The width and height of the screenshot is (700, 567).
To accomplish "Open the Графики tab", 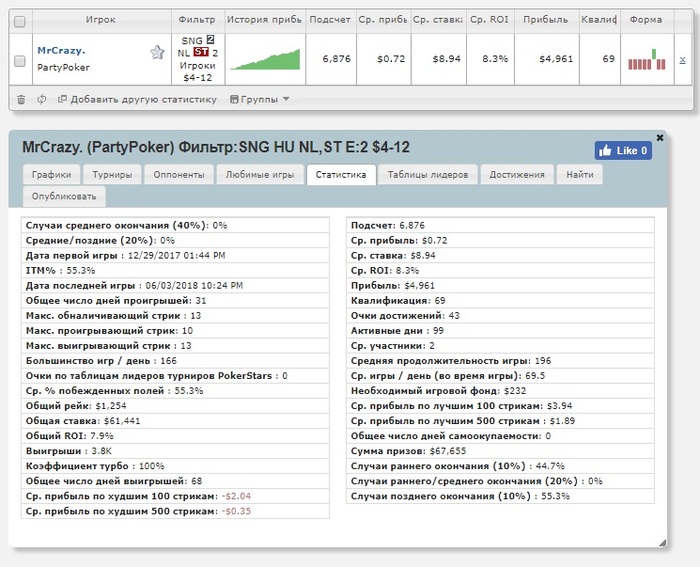I will 51,175.
